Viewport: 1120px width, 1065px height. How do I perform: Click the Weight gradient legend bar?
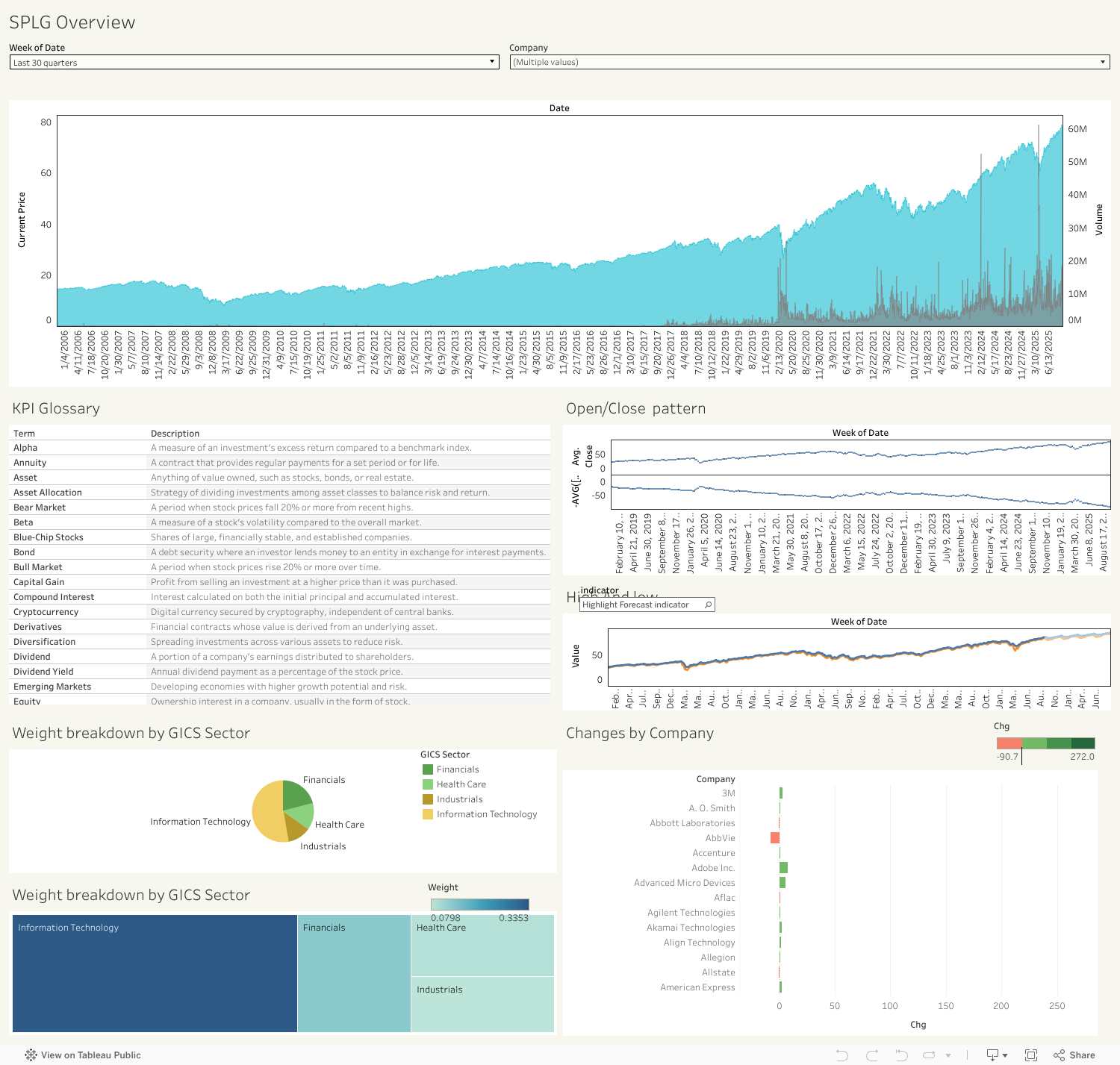point(479,905)
